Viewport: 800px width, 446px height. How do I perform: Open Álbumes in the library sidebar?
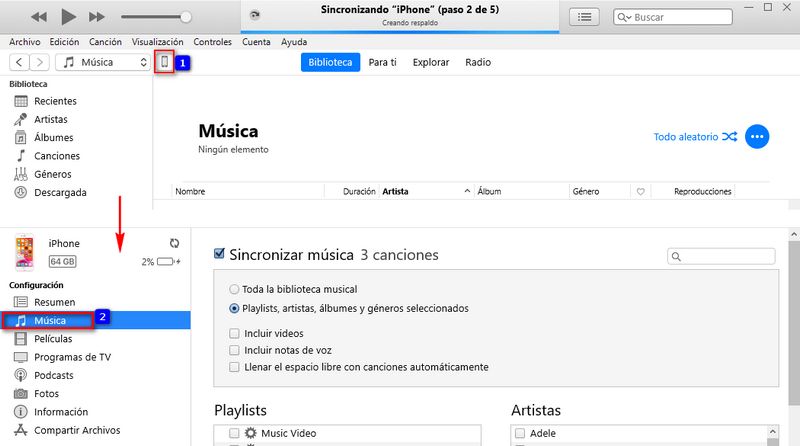click(54, 138)
